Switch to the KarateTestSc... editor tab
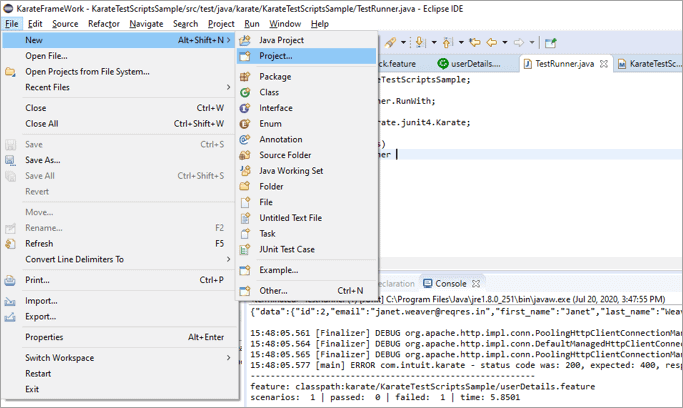The height and width of the screenshot is (408, 683). point(649,64)
